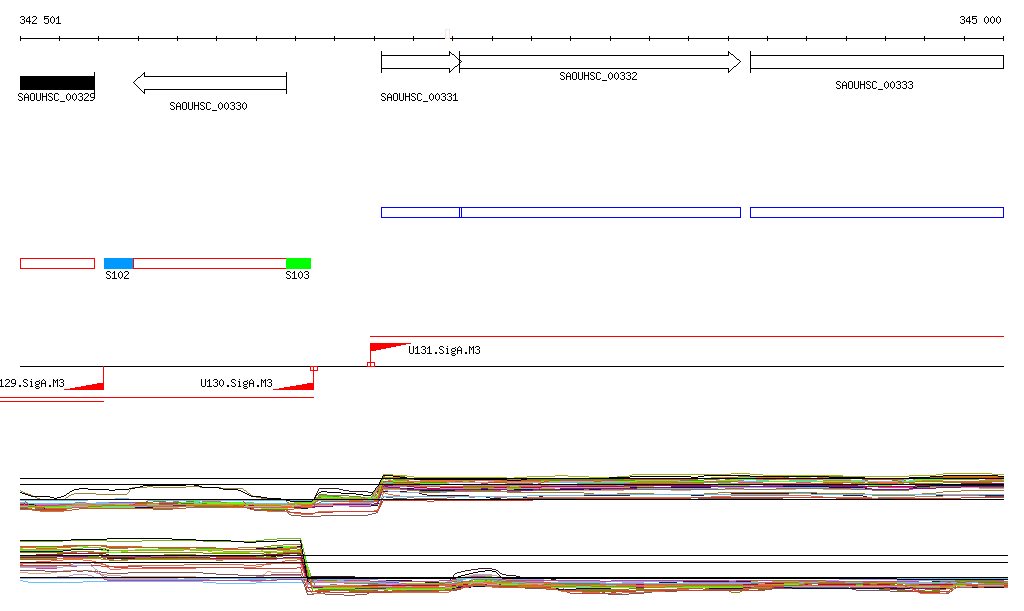The width and height of the screenshot is (1024, 611).
Task: Click the SAOUHSC_00332 long gene arrow
Action: pyautogui.click(x=599, y=62)
